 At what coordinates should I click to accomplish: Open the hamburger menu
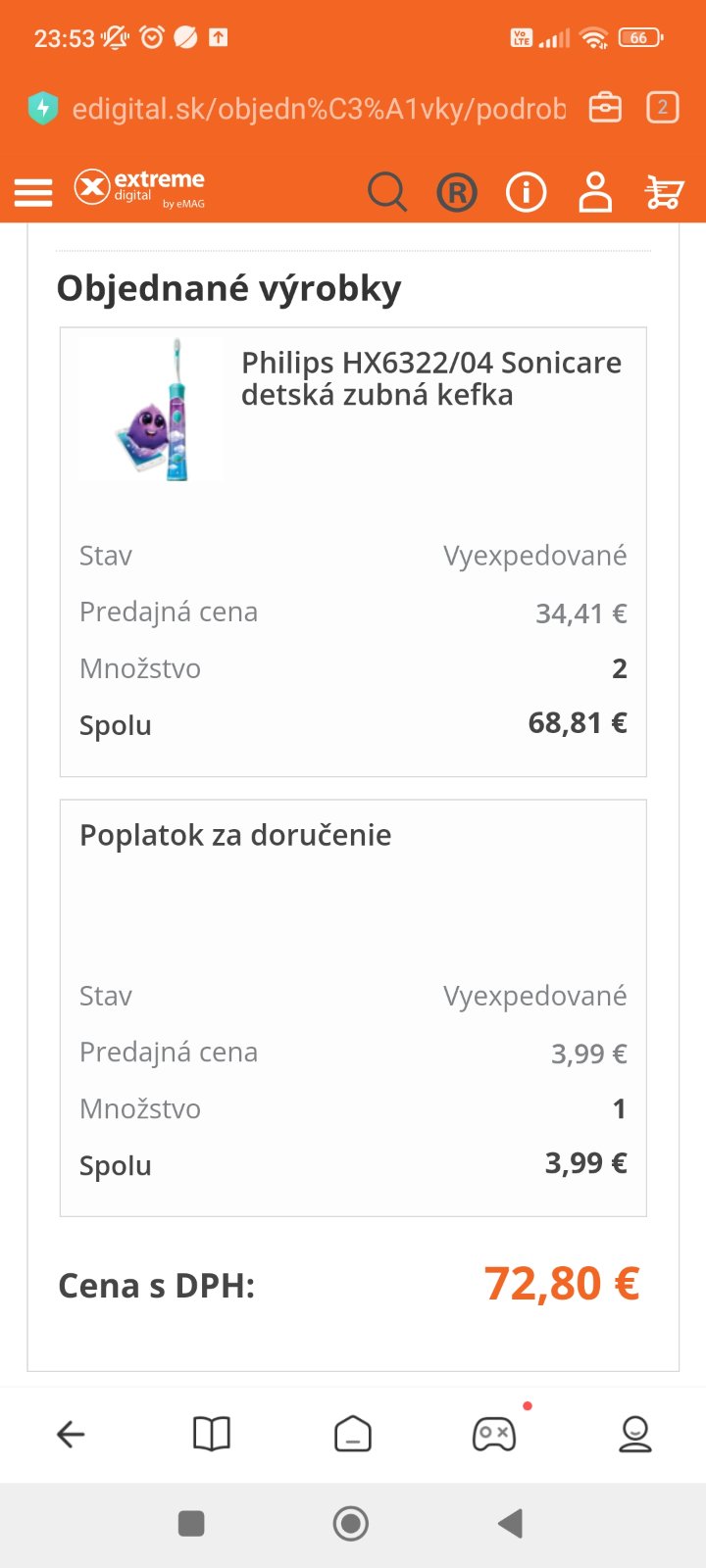33,192
